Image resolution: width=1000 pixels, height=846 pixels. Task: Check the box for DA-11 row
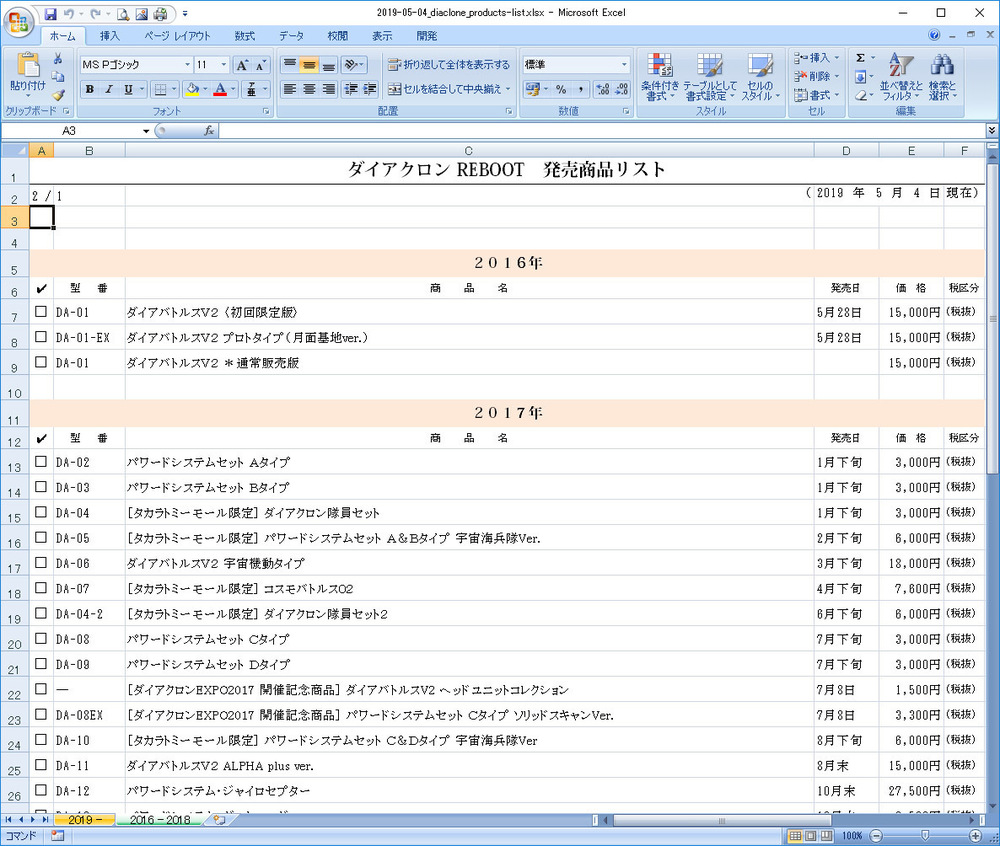[41, 765]
